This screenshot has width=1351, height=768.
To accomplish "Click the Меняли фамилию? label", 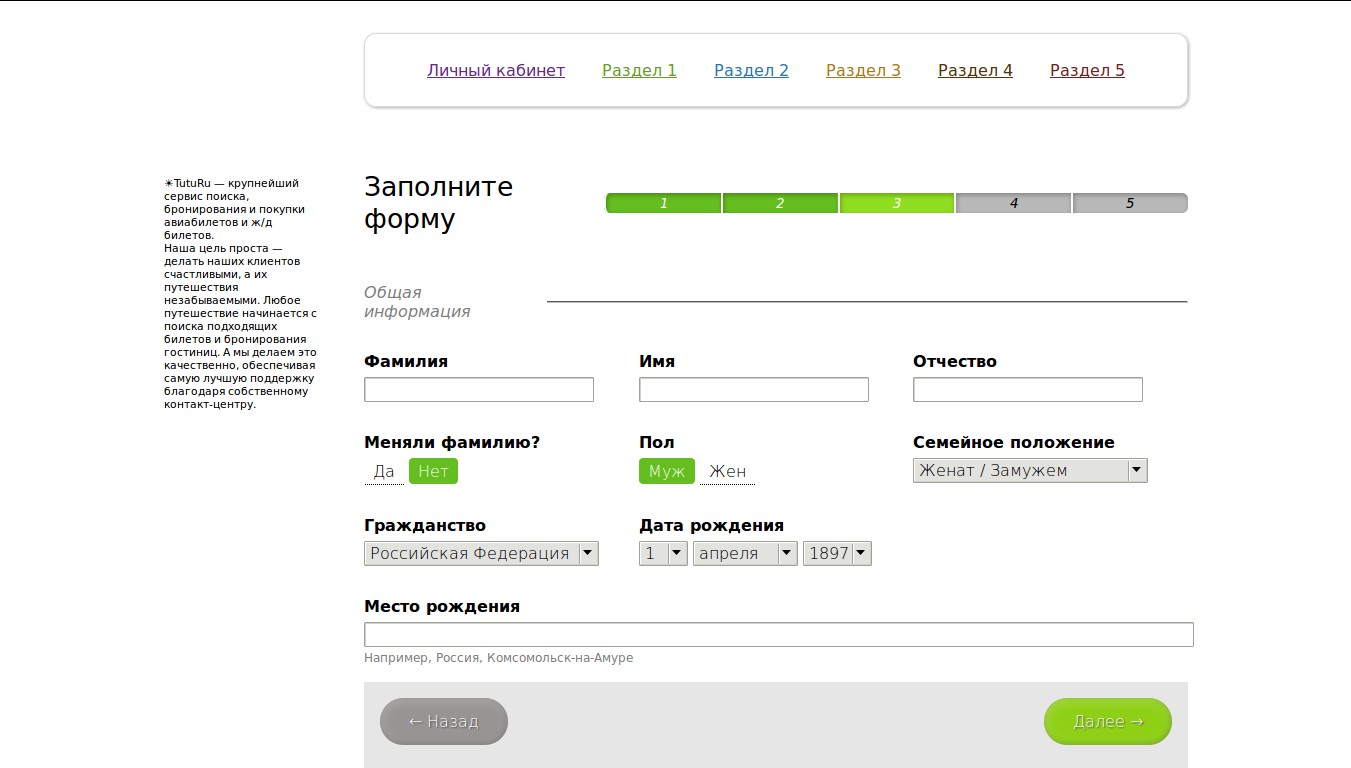I will tap(452, 442).
